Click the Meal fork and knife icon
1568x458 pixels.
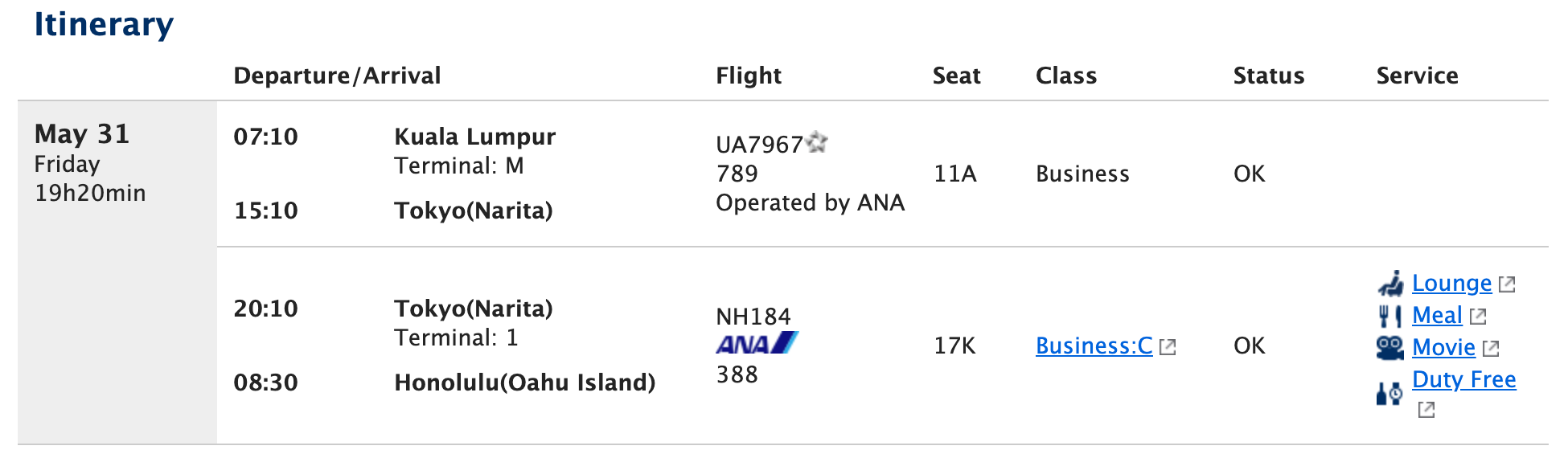coord(1390,316)
